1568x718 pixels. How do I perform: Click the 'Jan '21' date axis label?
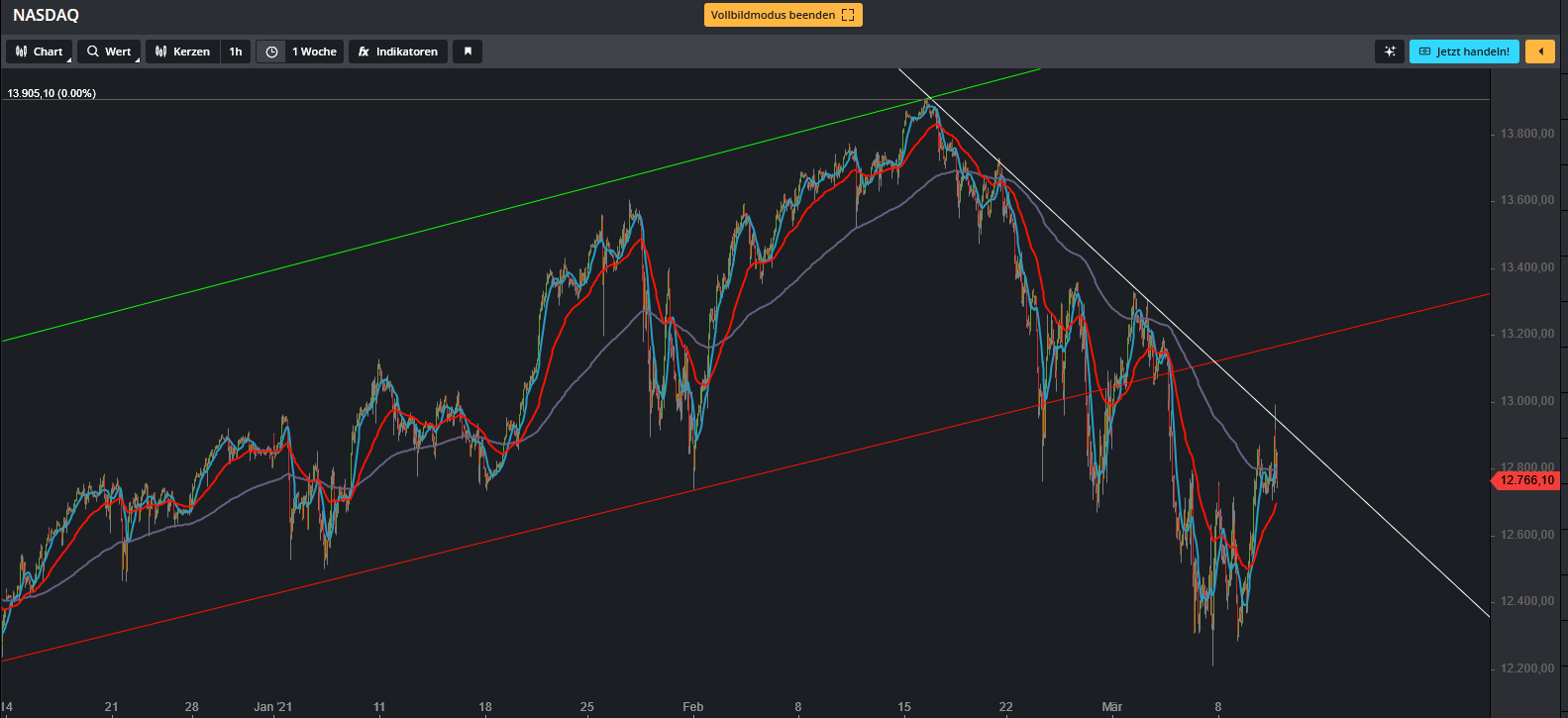(273, 707)
